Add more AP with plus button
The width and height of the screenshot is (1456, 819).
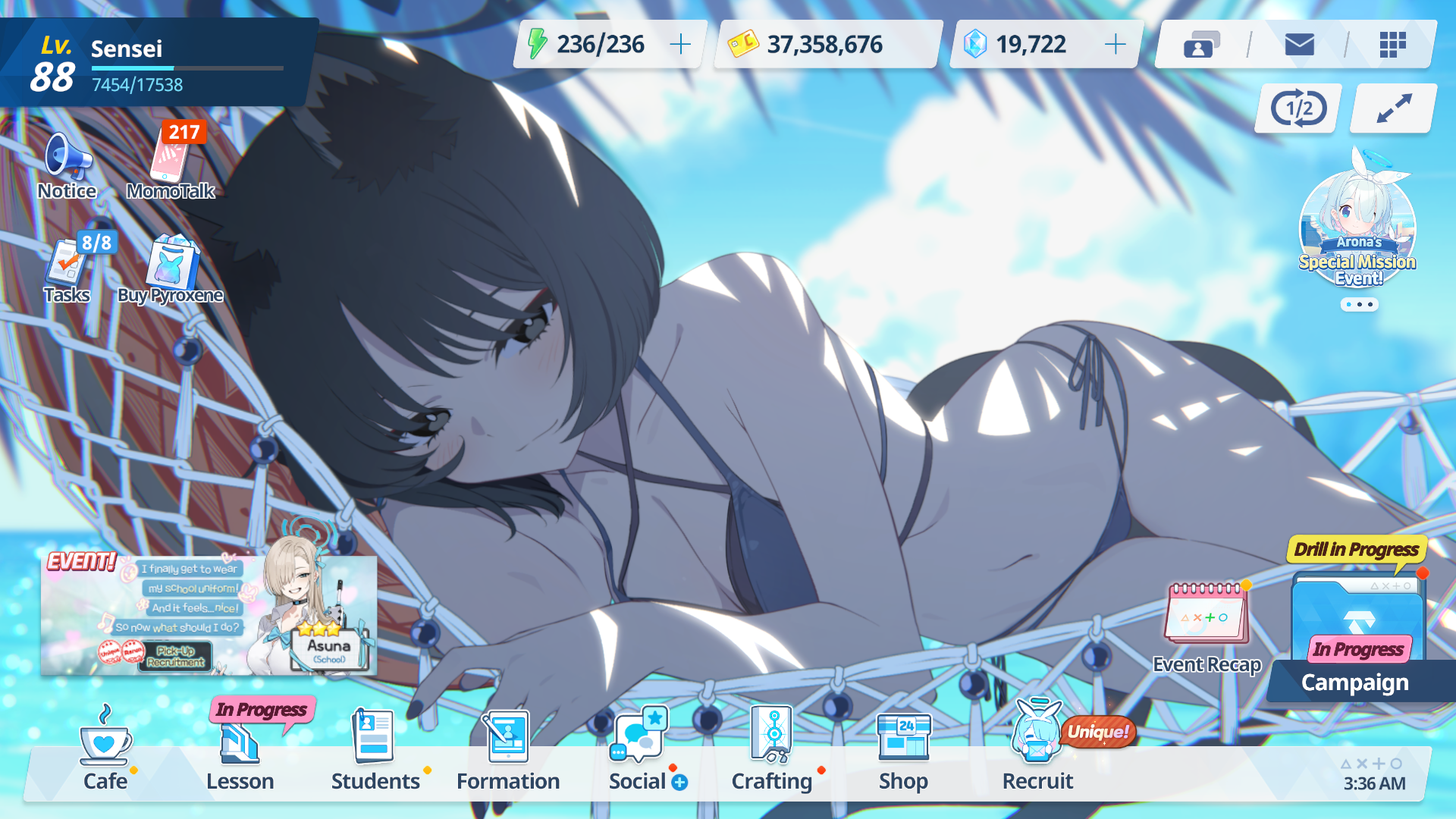680,44
